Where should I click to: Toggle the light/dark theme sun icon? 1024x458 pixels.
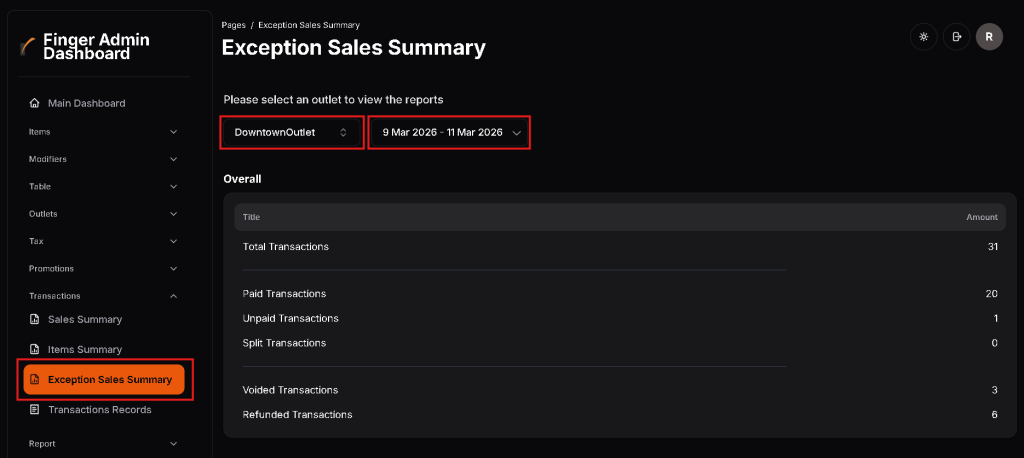(923, 37)
